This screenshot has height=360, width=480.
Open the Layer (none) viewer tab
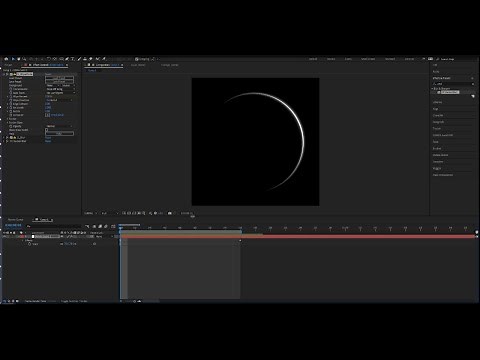click(x=138, y=65)
